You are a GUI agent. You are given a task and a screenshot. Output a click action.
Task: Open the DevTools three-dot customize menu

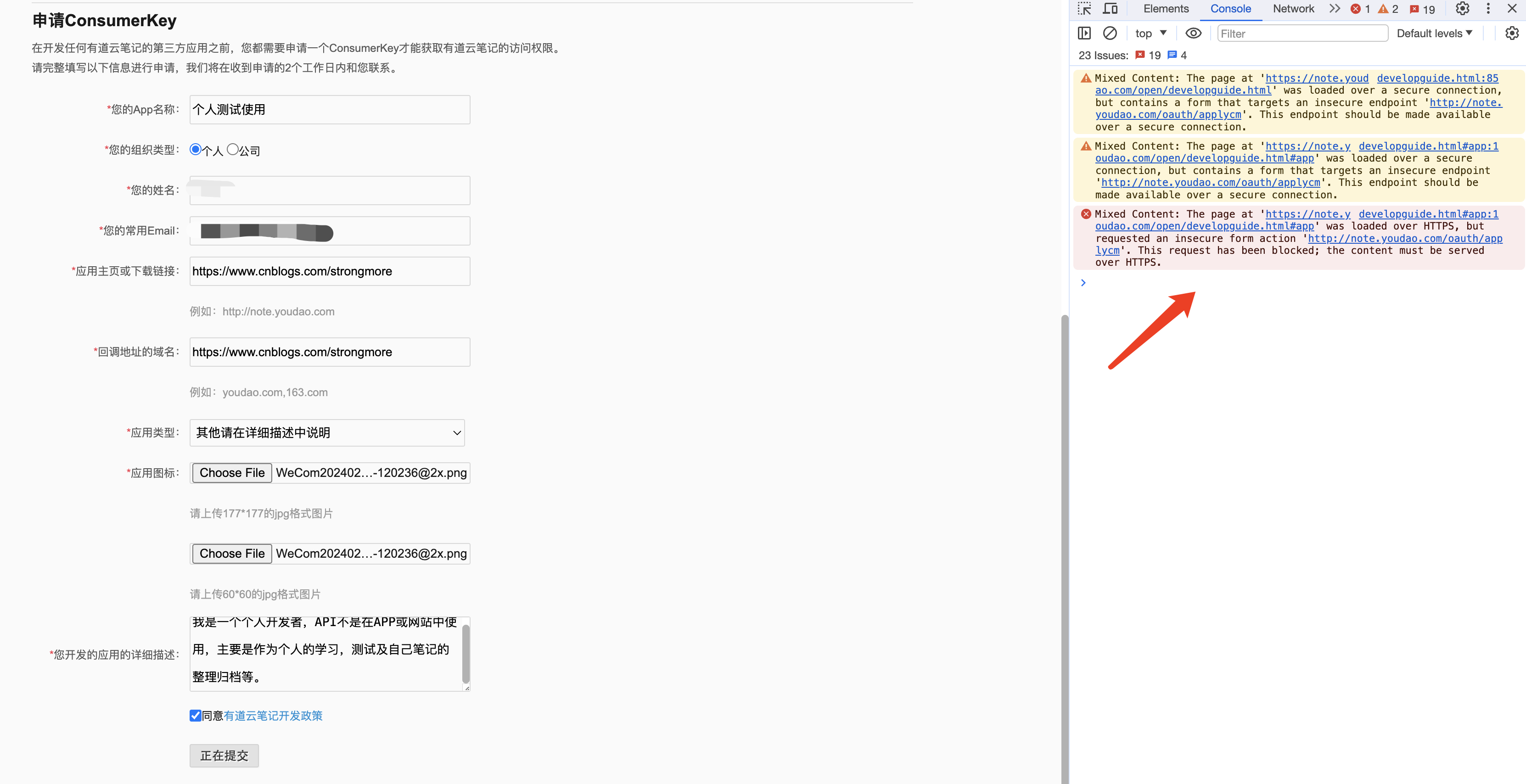point(1488,9)
